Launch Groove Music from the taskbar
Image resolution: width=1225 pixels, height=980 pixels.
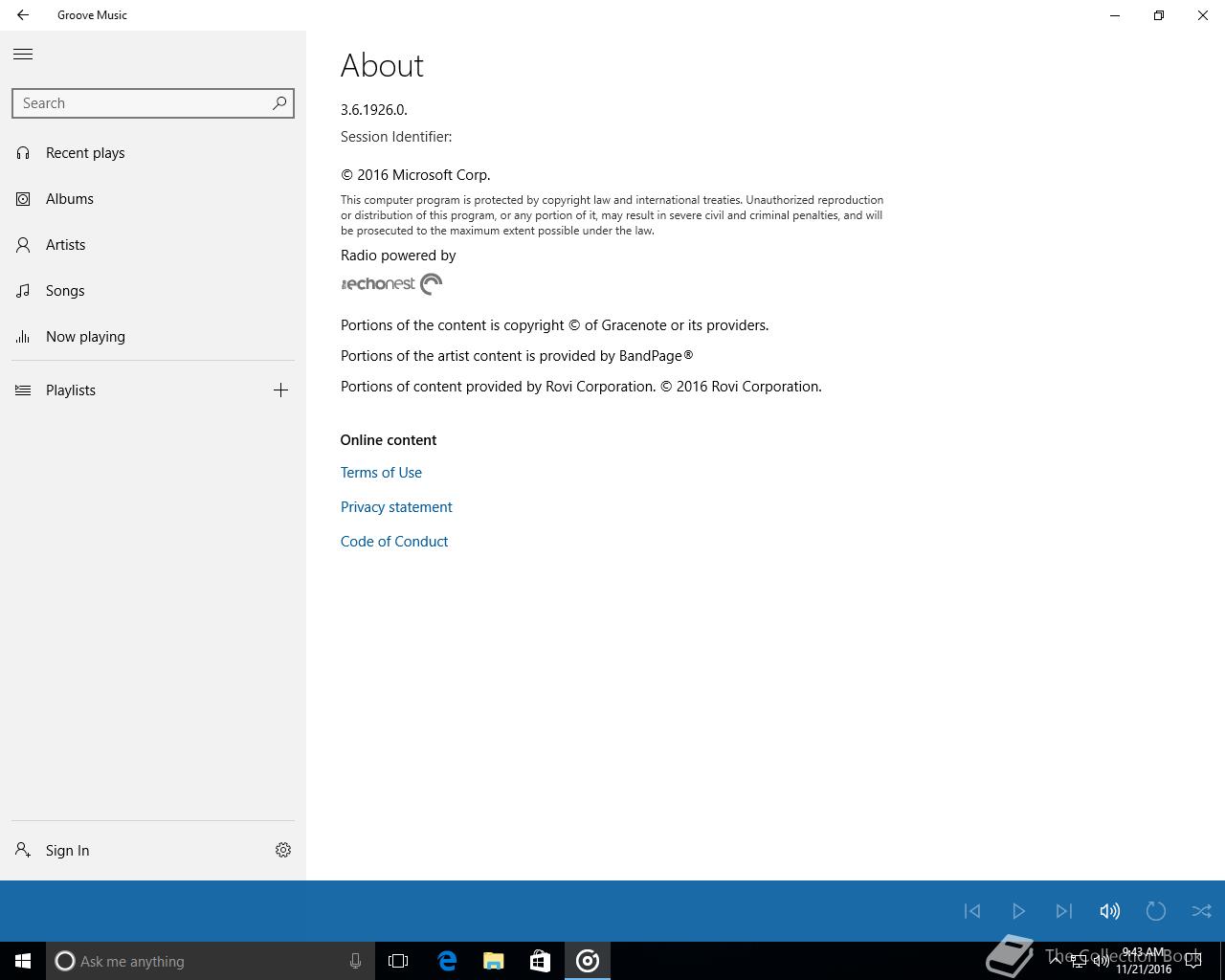(587, 961)
